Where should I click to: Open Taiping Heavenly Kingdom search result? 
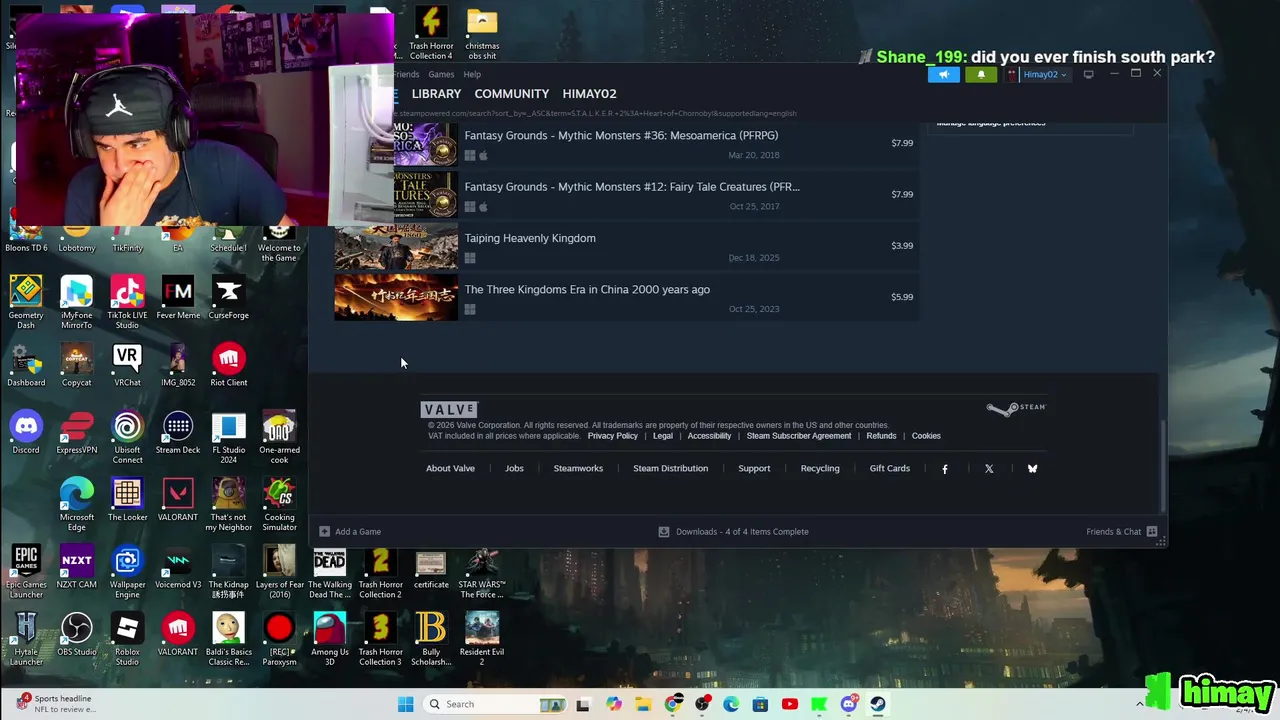coord(626,246)
